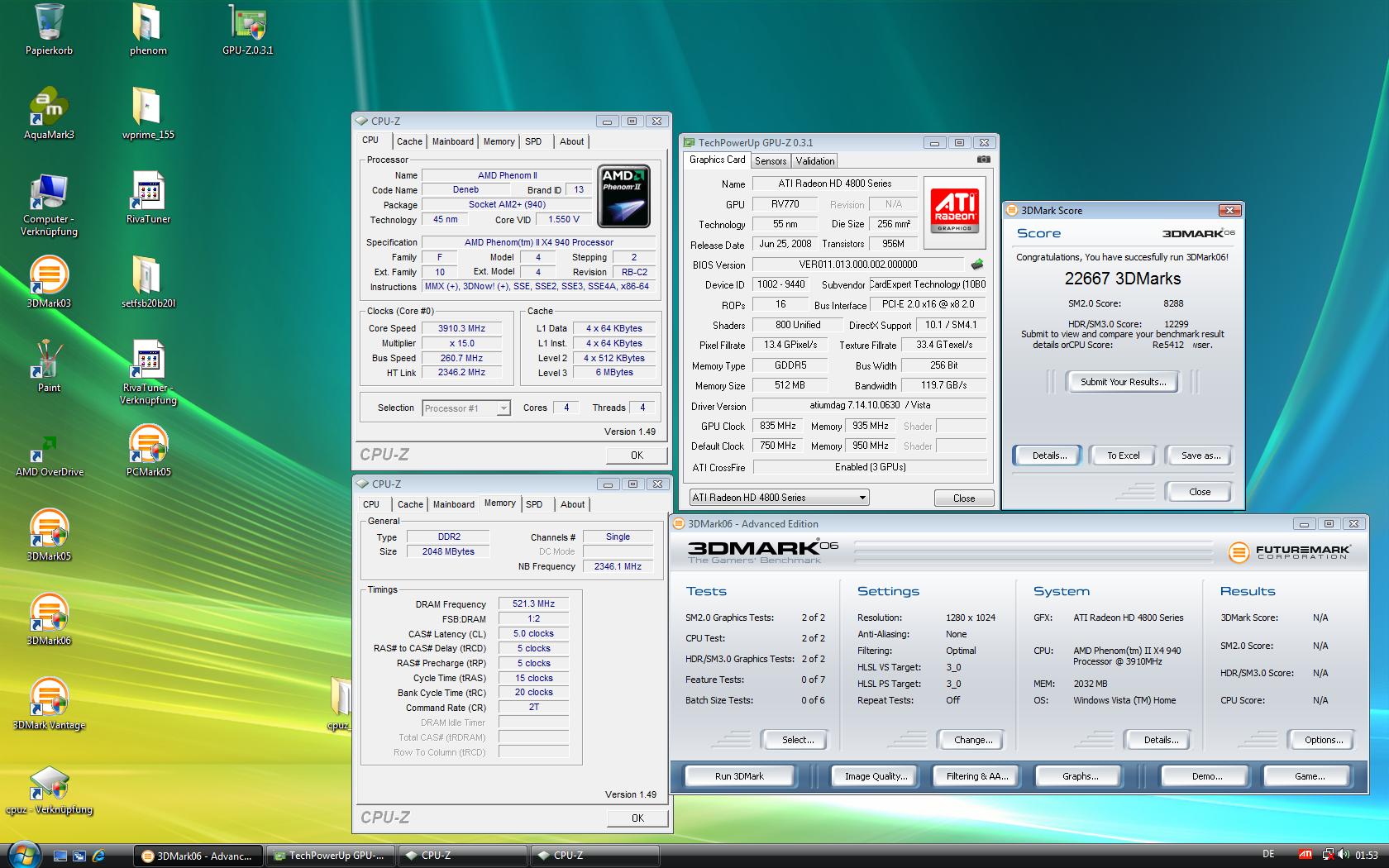Click DRAM Frequency 521.3 MHz field

tap(533, 604)
